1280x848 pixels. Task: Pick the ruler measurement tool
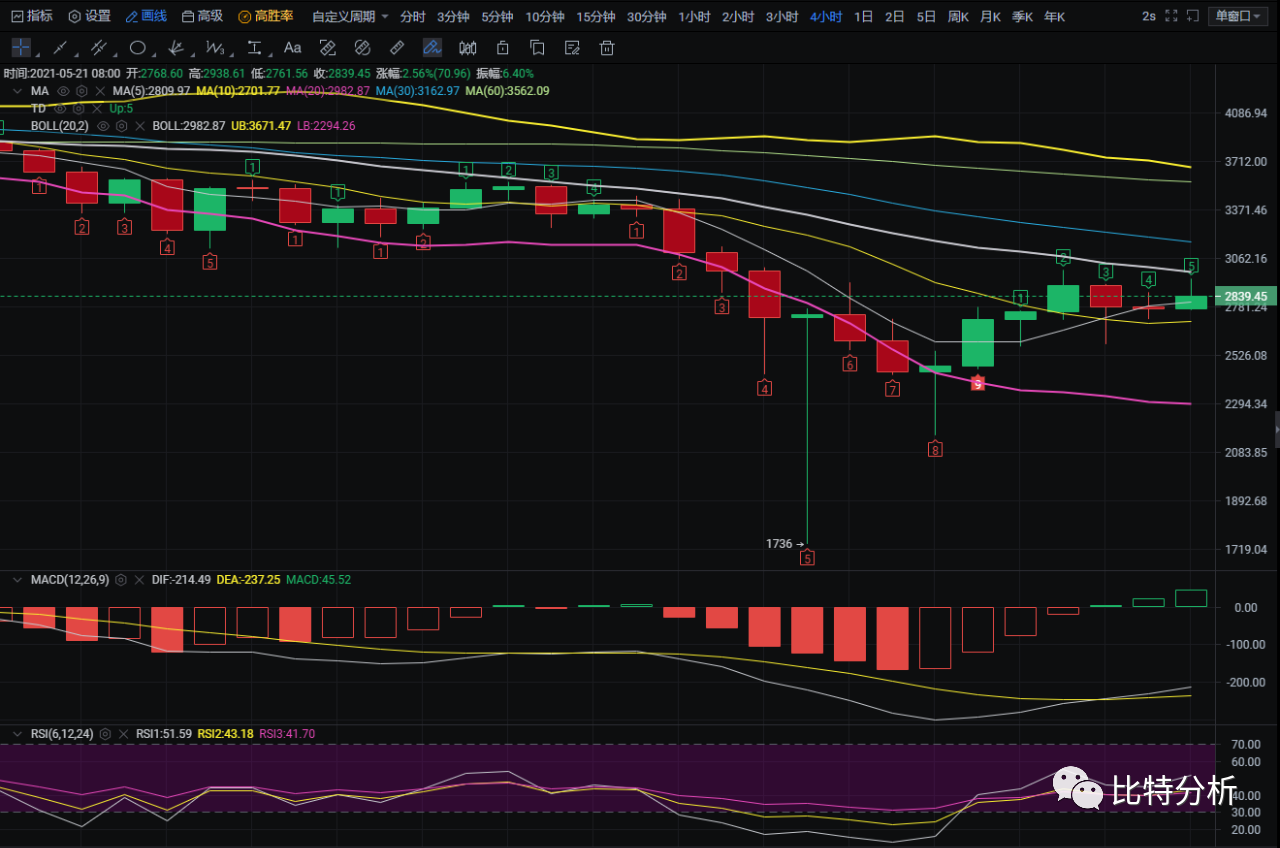[397, 47]
